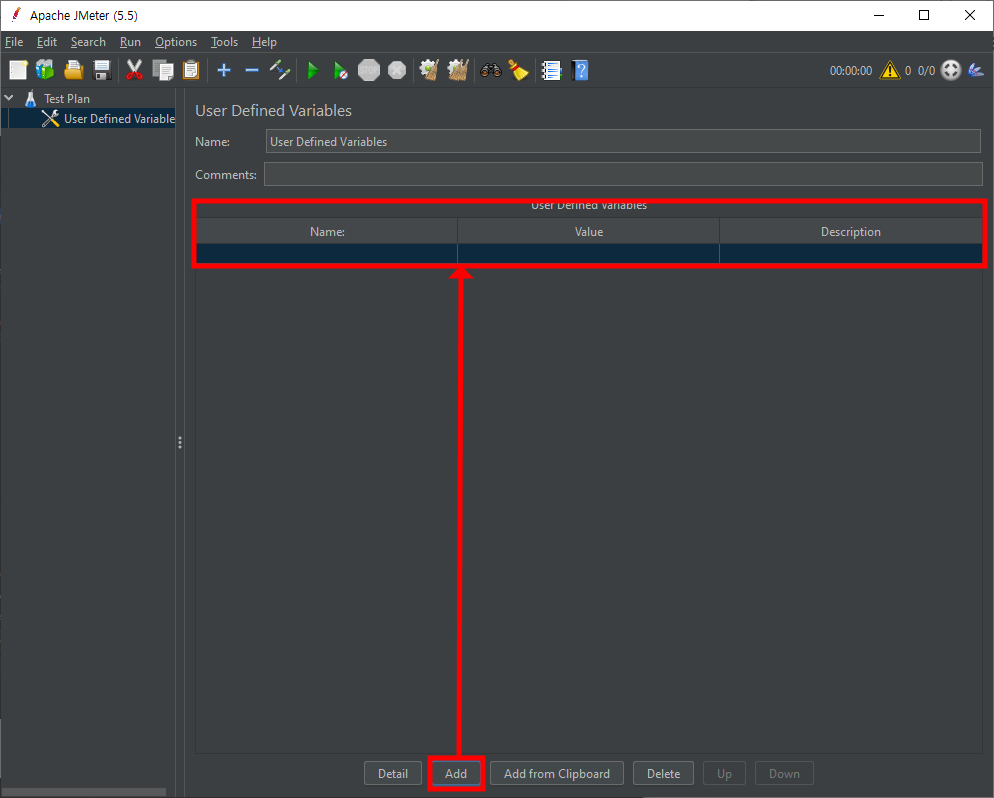Click the remote engines circle icon
The image size is (994, 798).
click(951, 70)
